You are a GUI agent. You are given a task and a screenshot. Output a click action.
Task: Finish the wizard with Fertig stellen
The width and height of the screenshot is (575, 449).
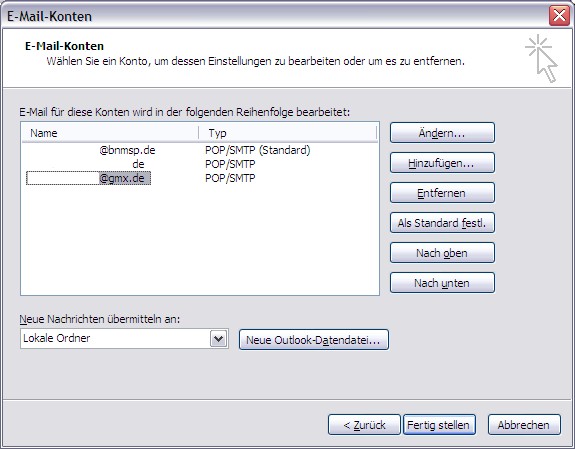point(439,425)
